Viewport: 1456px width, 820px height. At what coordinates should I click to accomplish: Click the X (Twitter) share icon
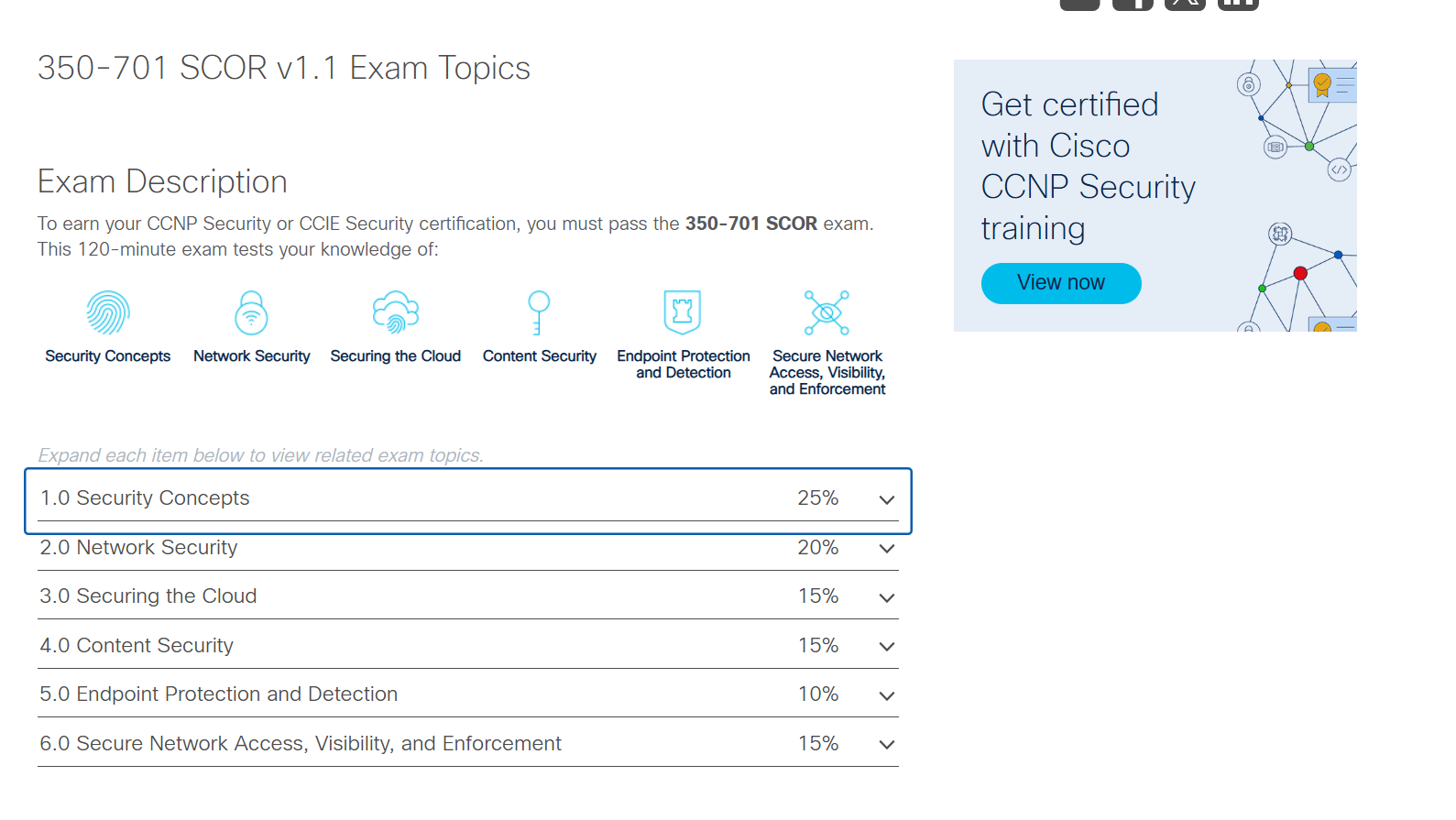pos(1185,5)
